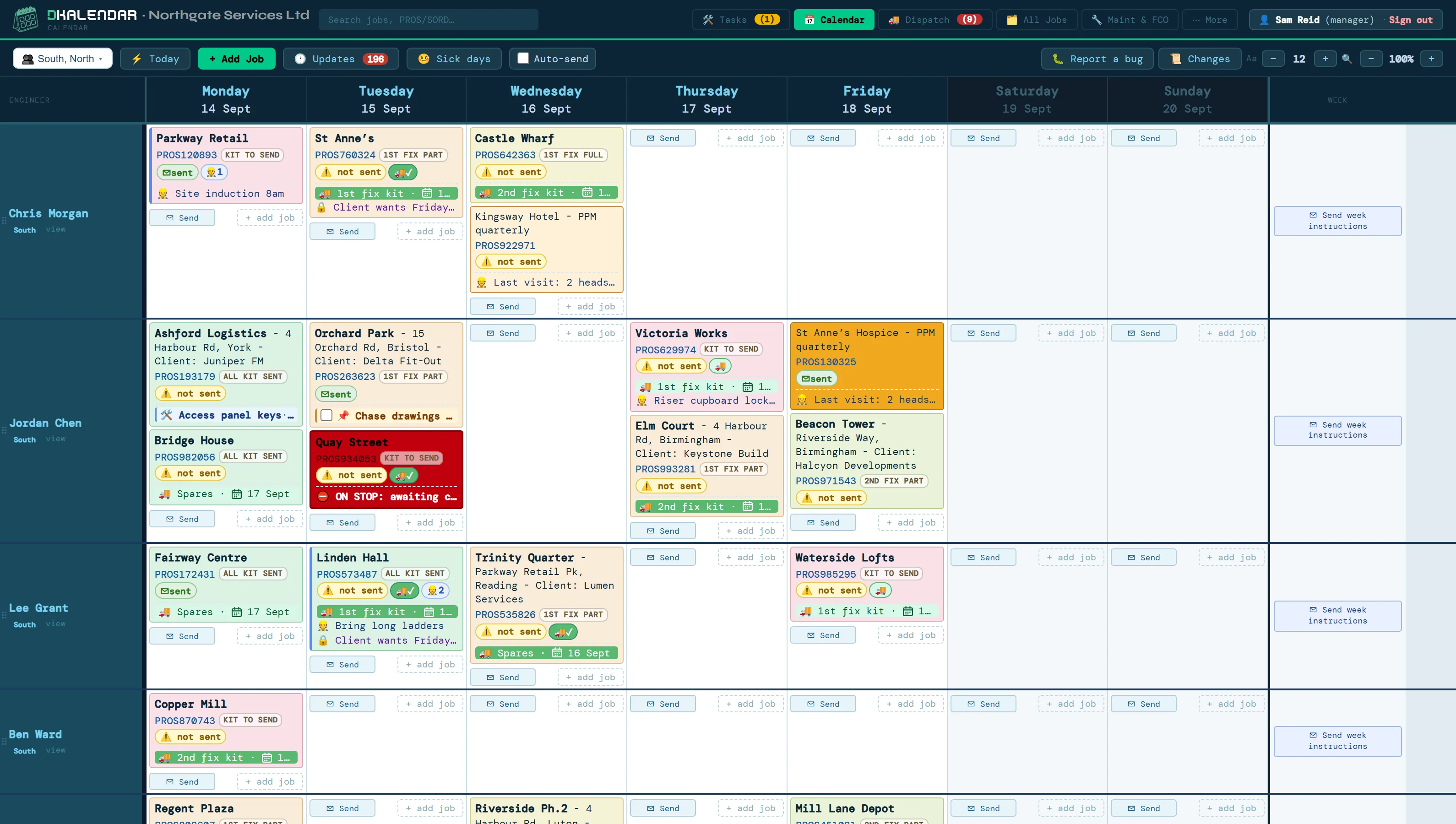The width and height of the screenshot is (1456, 824).
Task: Click the truck badge on Victoria Works card
Action: [x=720, y=366]
